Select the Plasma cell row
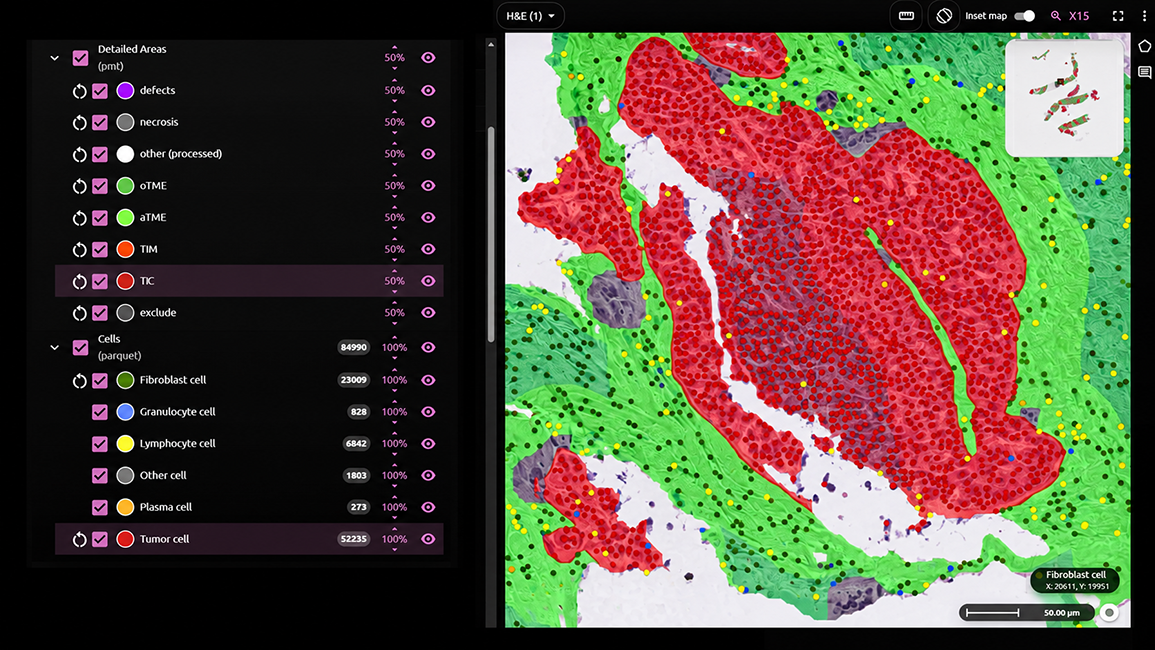This screenshot has height=650, width=1155. coord(249,507)
